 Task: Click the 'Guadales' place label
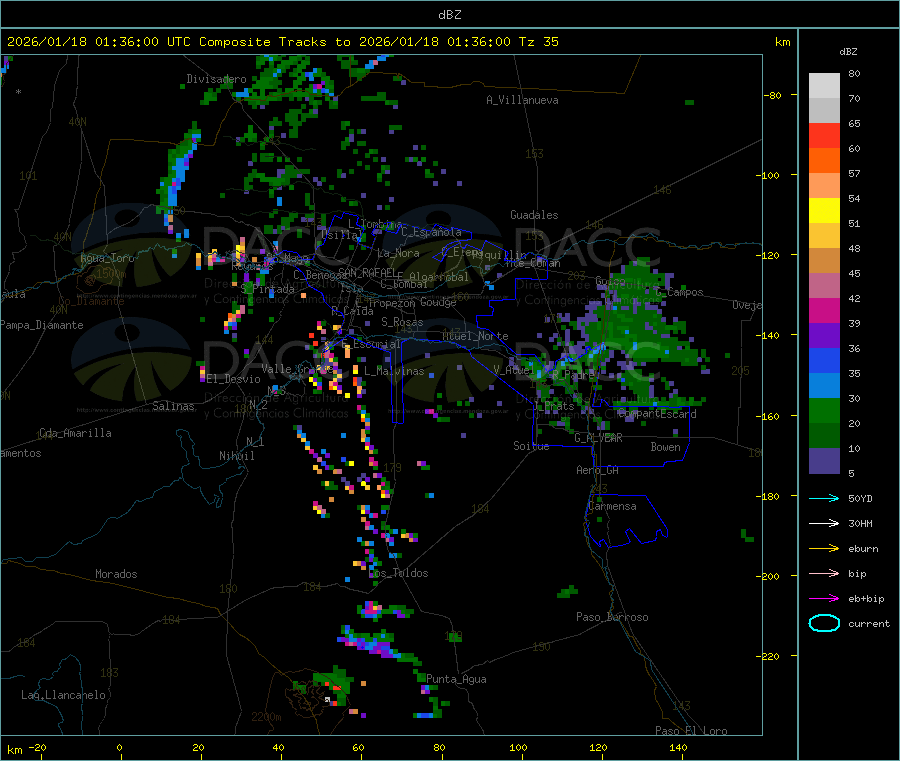534,215
